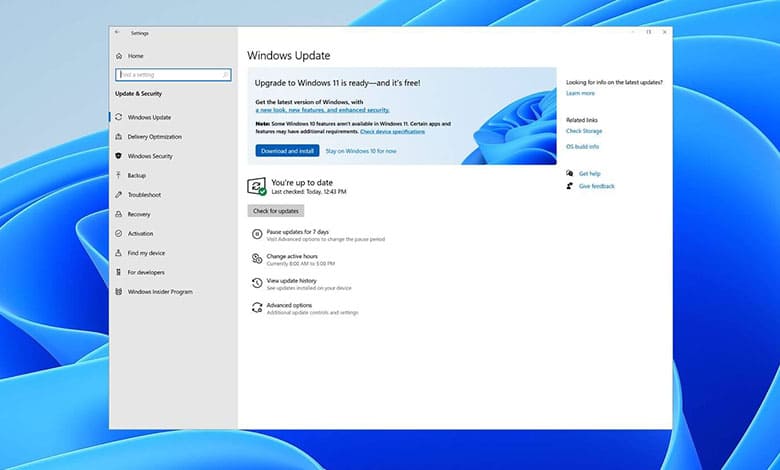Click the 'You're up to date' status text
780x470 pixels.
click(x=302, y=183)
